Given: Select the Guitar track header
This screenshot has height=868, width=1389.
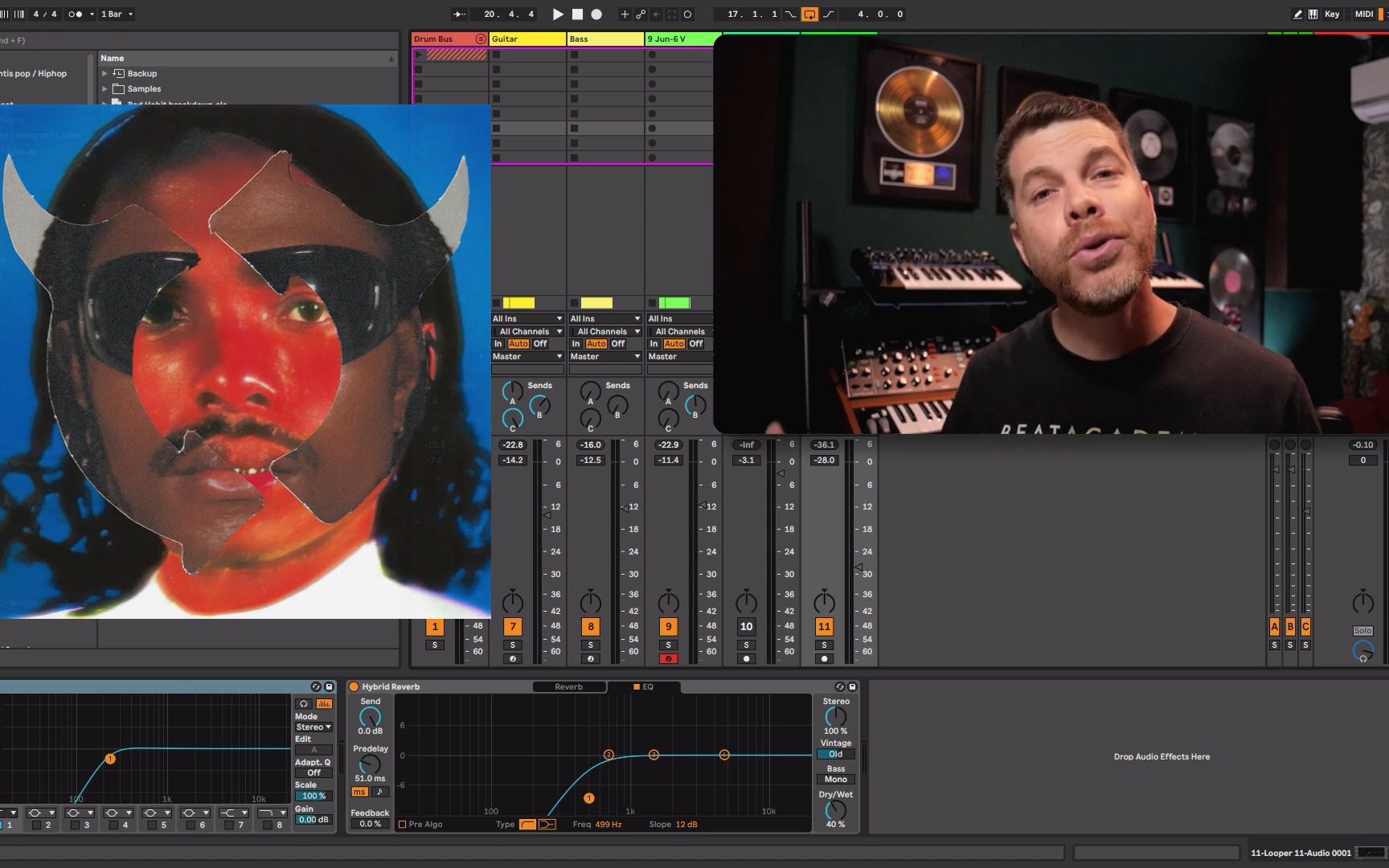Looking at the screenshot, I should (x=527, y=39).
